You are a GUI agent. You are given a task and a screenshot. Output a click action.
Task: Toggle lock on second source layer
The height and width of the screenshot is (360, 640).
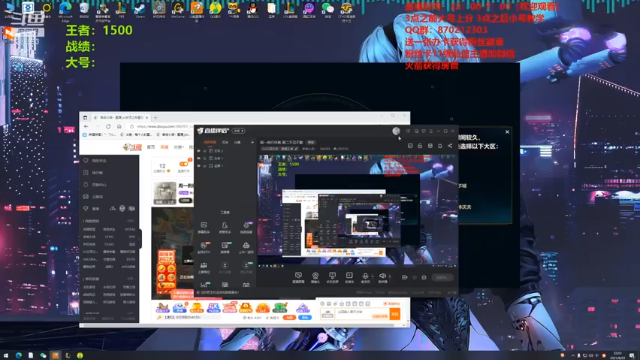(205, 158)
